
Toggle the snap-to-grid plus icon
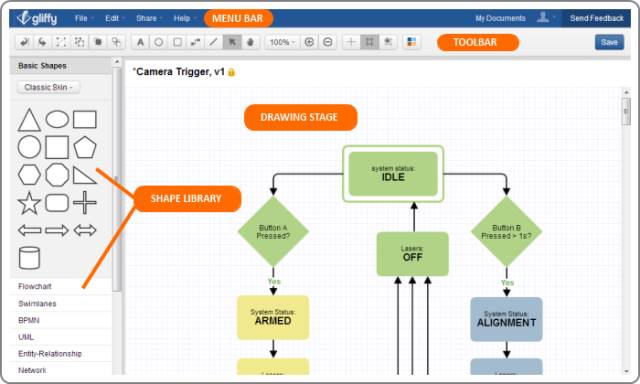(351, 42)
